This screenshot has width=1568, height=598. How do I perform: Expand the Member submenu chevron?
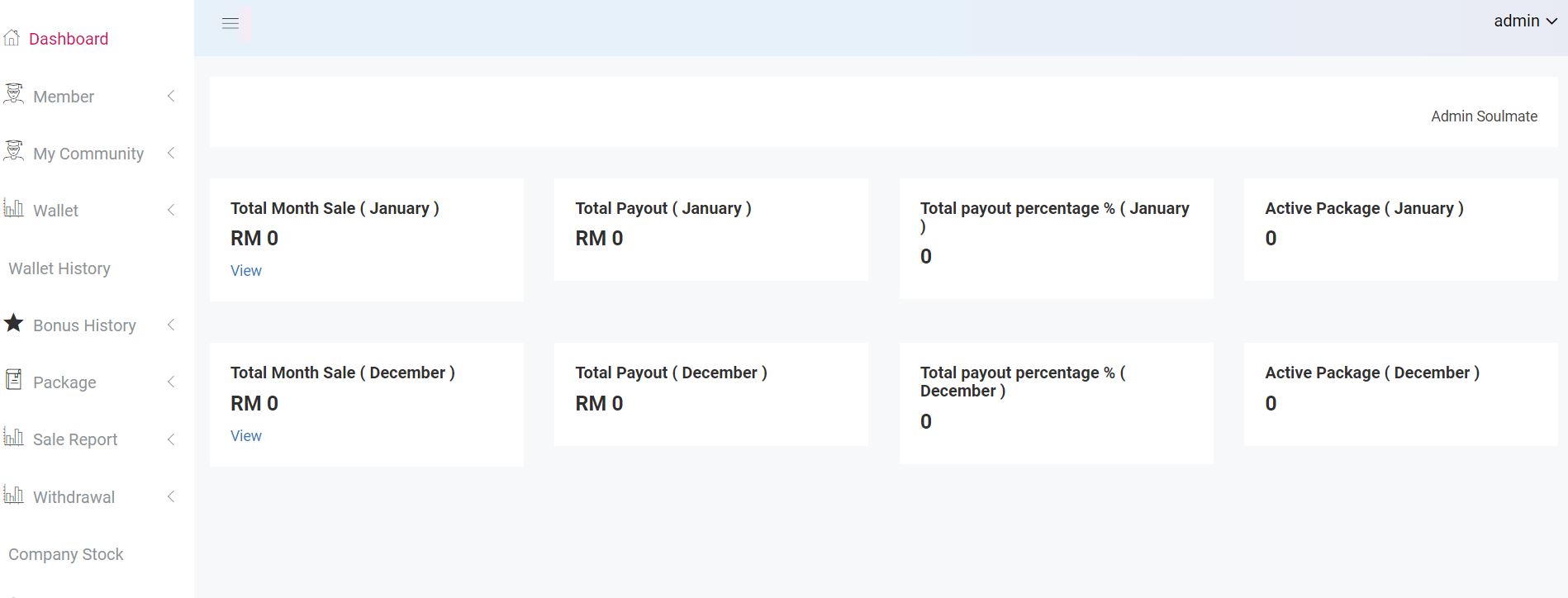point(171,97)
